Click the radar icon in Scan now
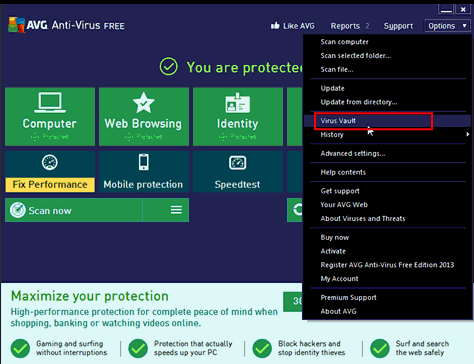 (18, 210)
